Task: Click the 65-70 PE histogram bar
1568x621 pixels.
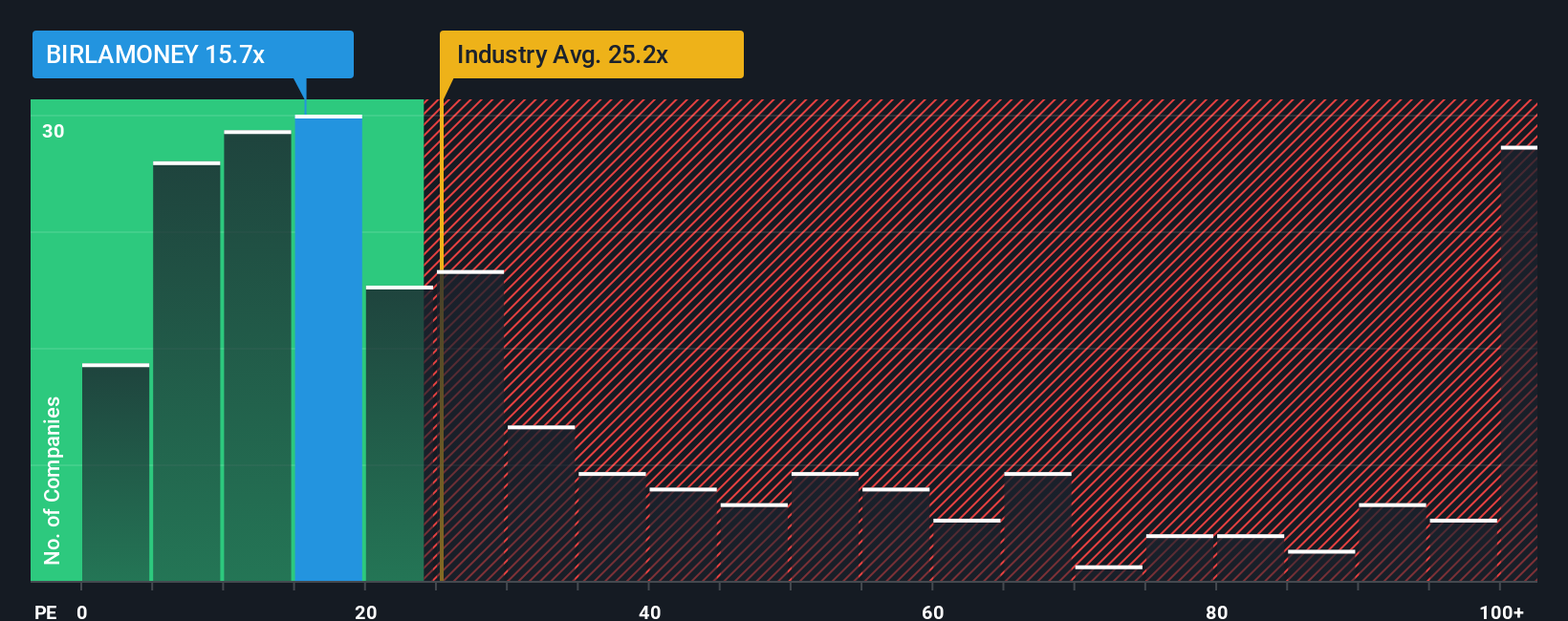Action: click(1037, 526)
